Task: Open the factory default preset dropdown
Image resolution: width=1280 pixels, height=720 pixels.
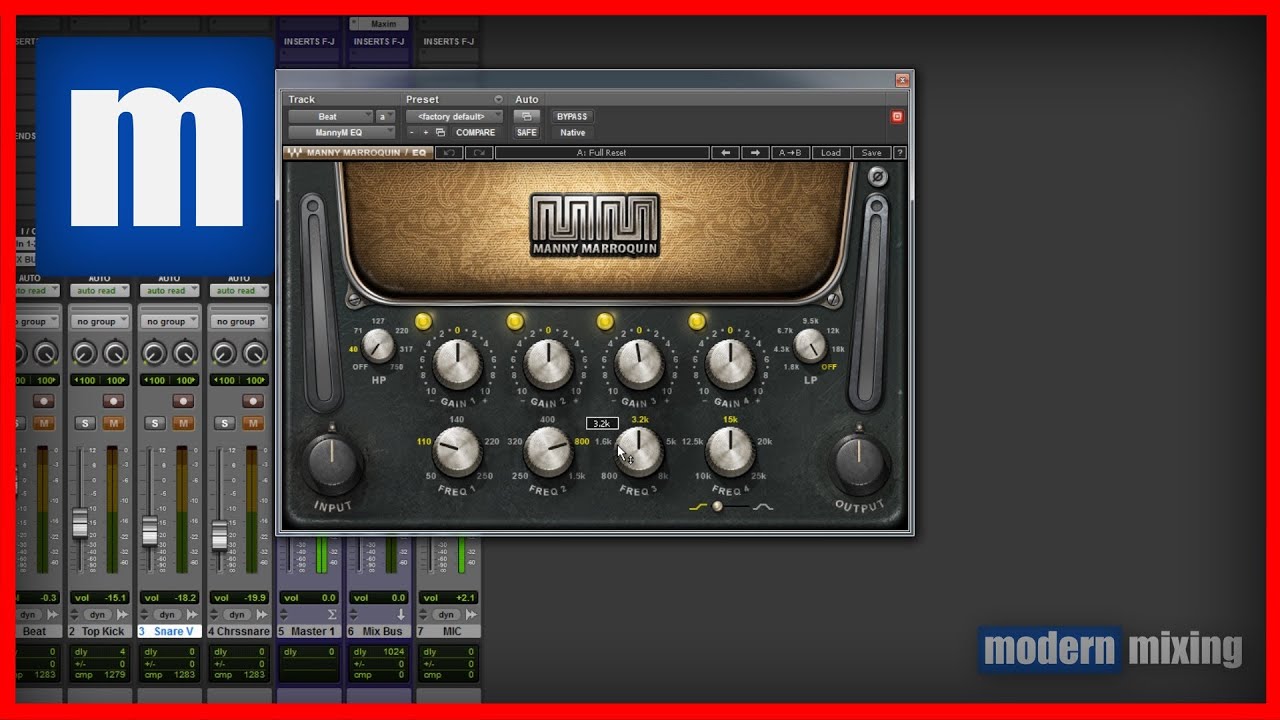Action: pos(454,116)
